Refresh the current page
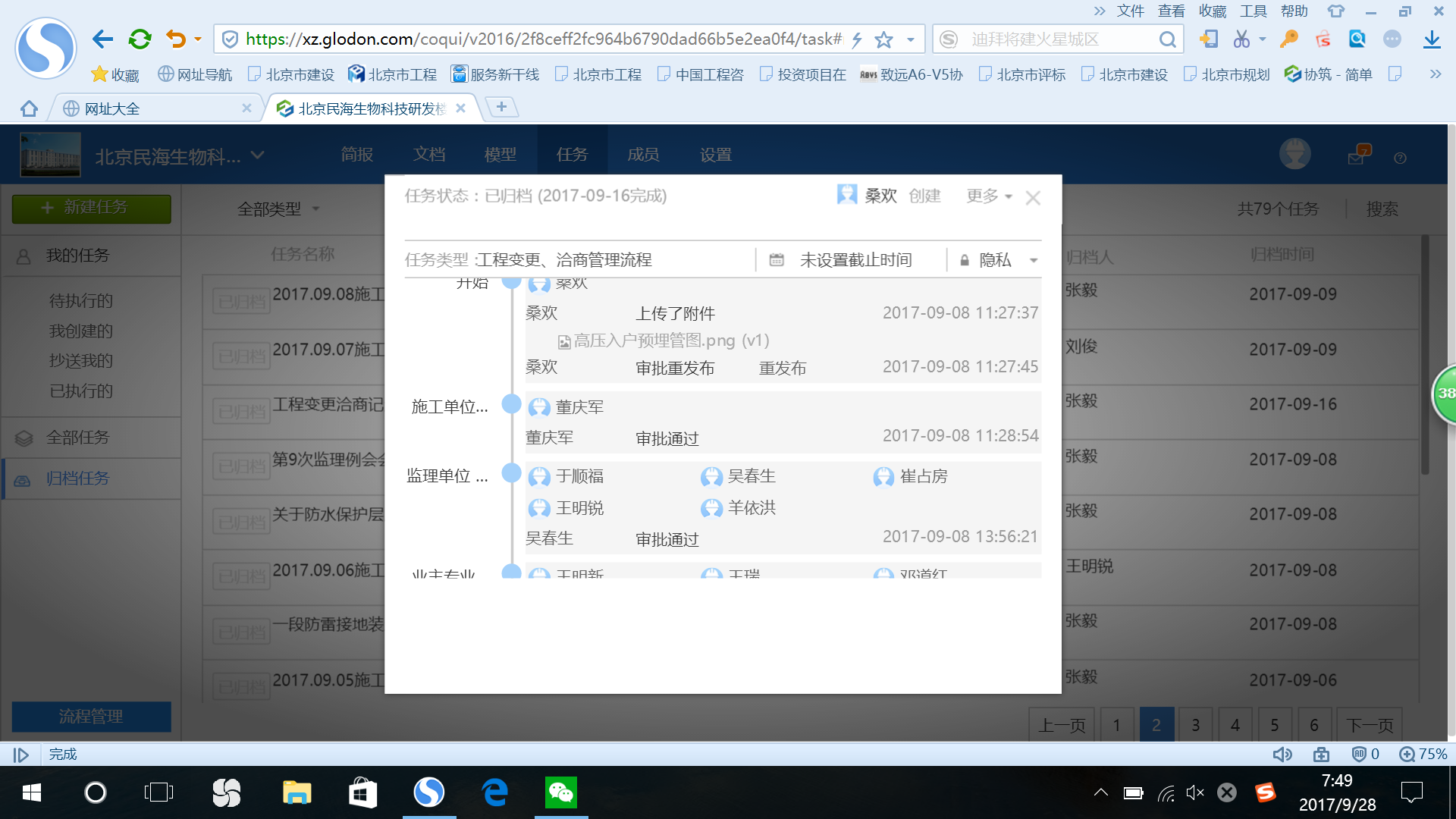Image resolution: width=1456 pixels, height=819 pixels. (140, 39)
